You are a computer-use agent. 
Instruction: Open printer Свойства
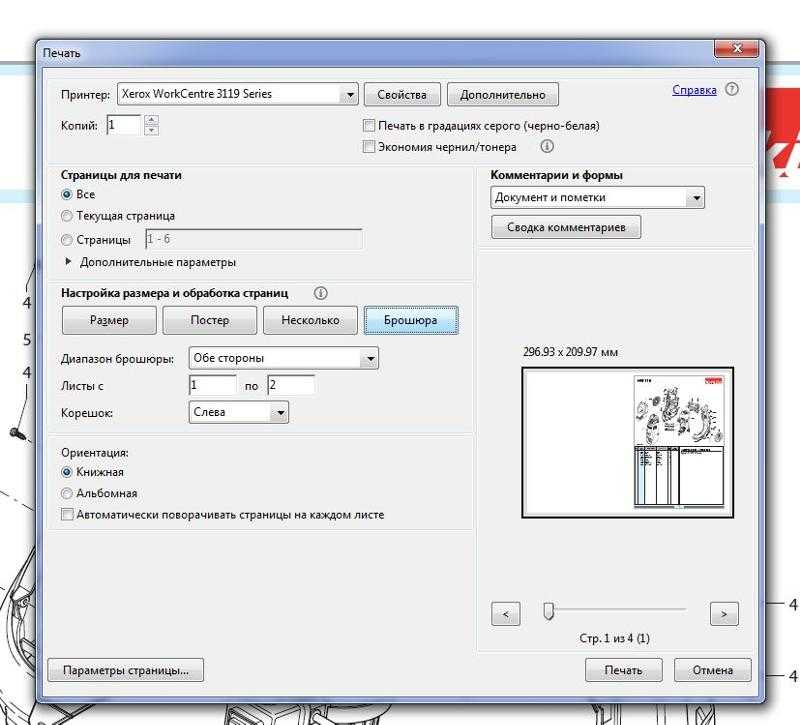pos(402,94)
